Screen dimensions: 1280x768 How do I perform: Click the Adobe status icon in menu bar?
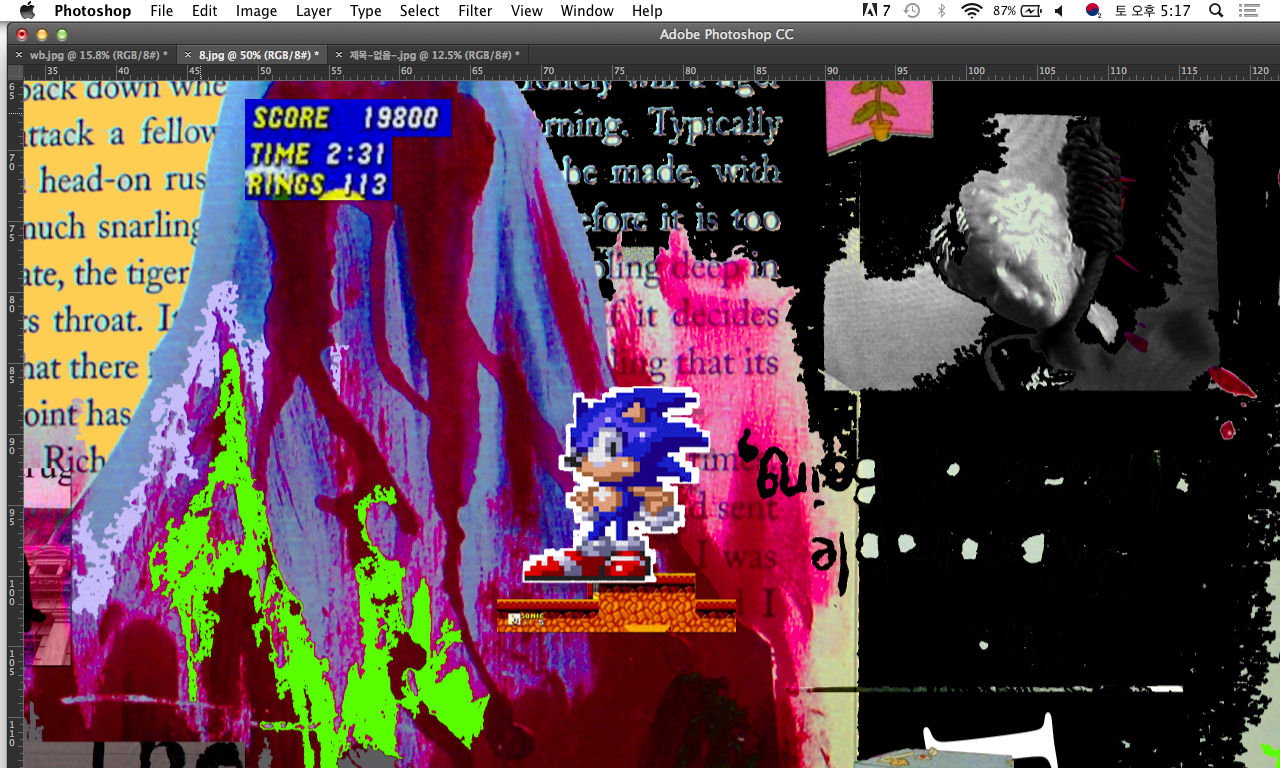[876, 11]
